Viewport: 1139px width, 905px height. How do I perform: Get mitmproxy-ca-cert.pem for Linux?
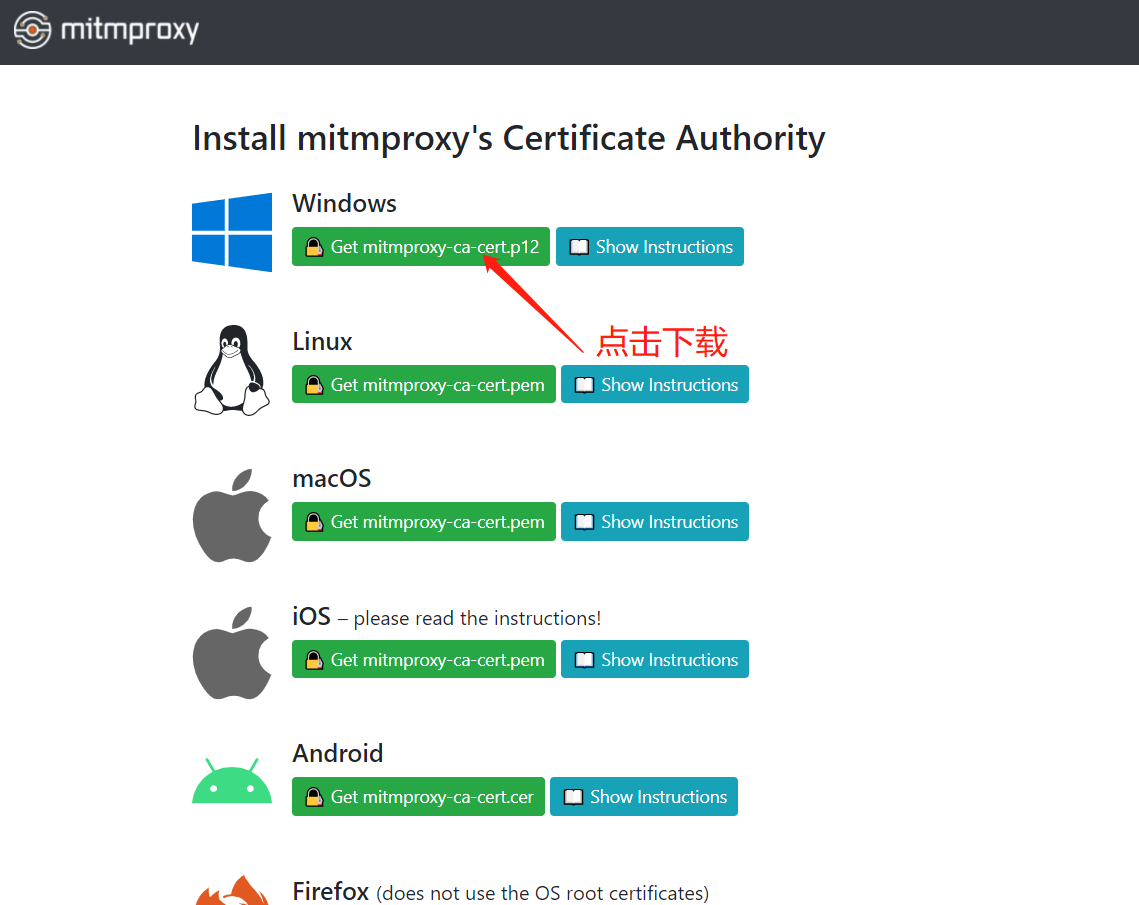423,384
